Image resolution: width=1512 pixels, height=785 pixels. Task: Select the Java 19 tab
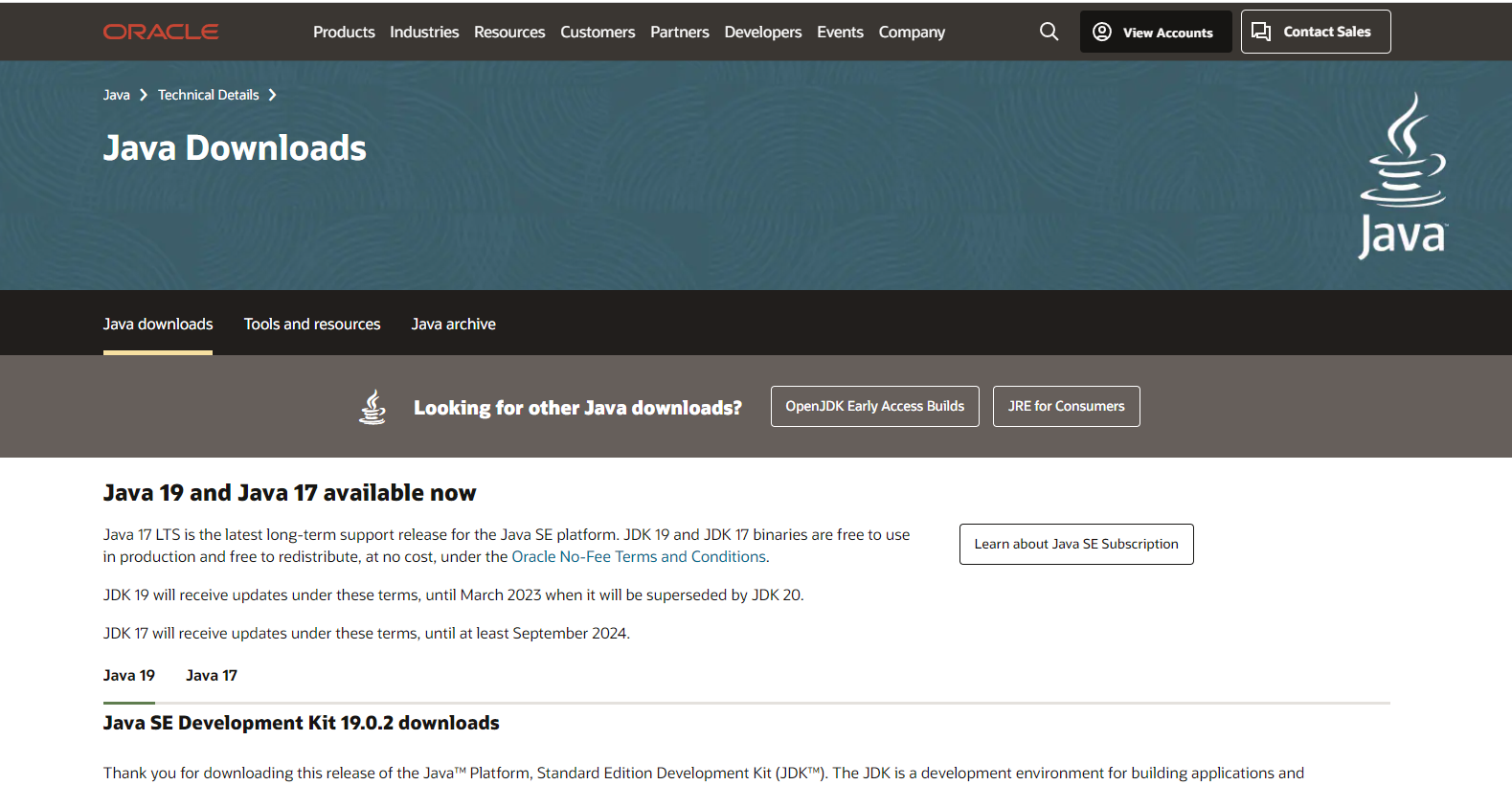tap(129, 676)
